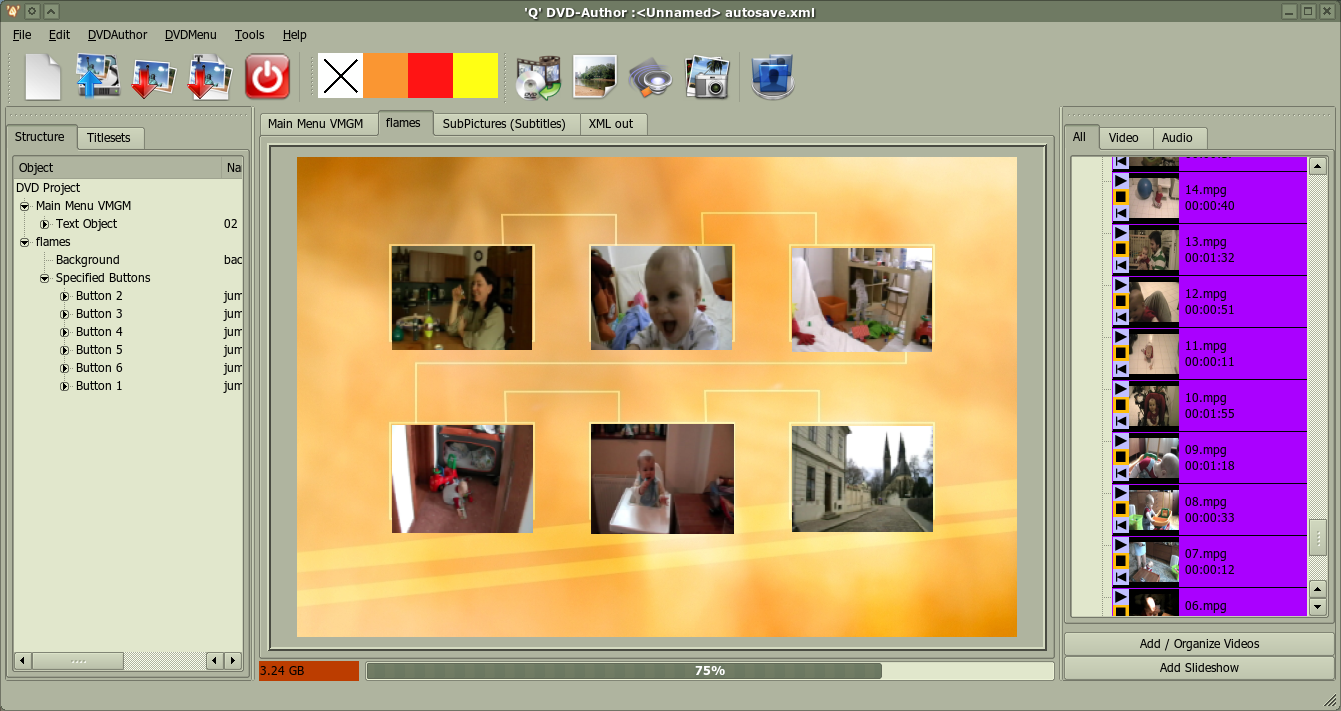Expand the Button 3 tree node

[x=65, y=314]
